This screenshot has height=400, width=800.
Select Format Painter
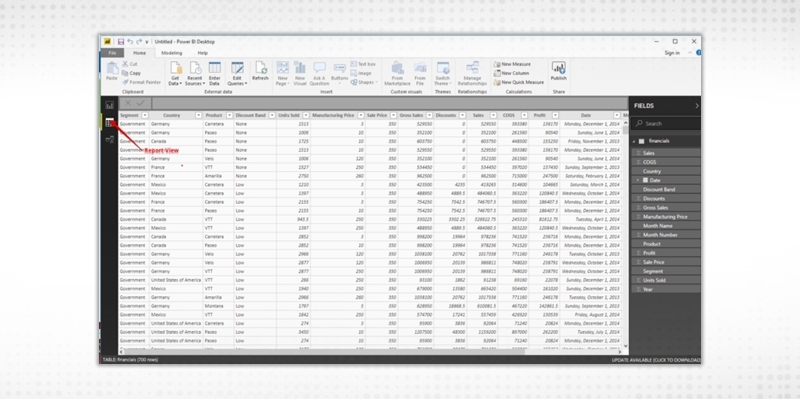(141, 82)
